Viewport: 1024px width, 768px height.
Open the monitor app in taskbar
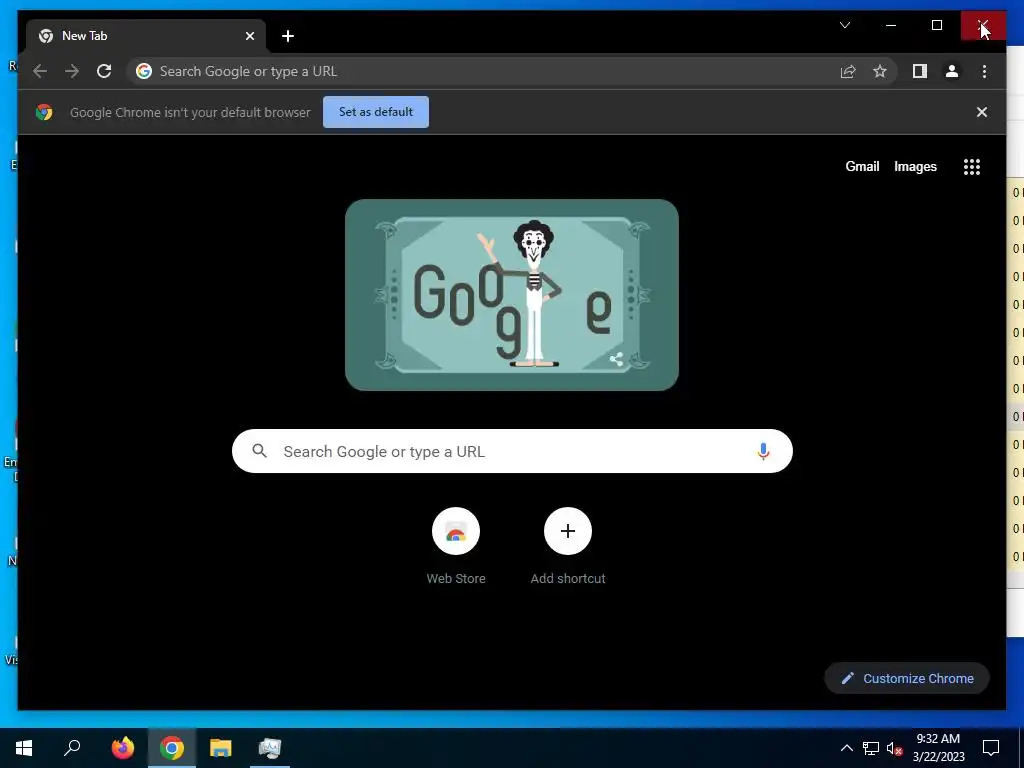[270, 748]
